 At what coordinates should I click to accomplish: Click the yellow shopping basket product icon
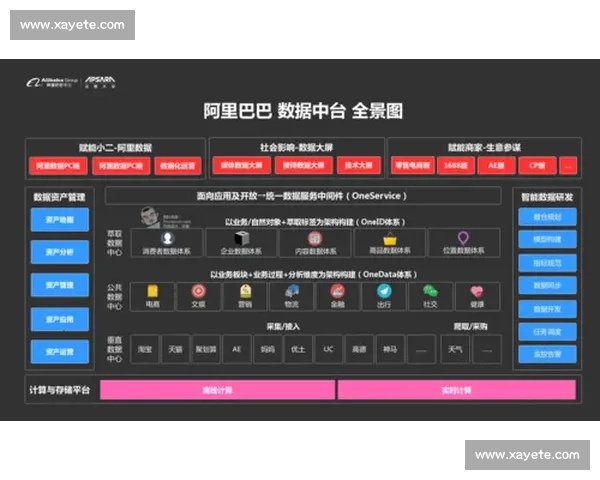click(390, 239)
